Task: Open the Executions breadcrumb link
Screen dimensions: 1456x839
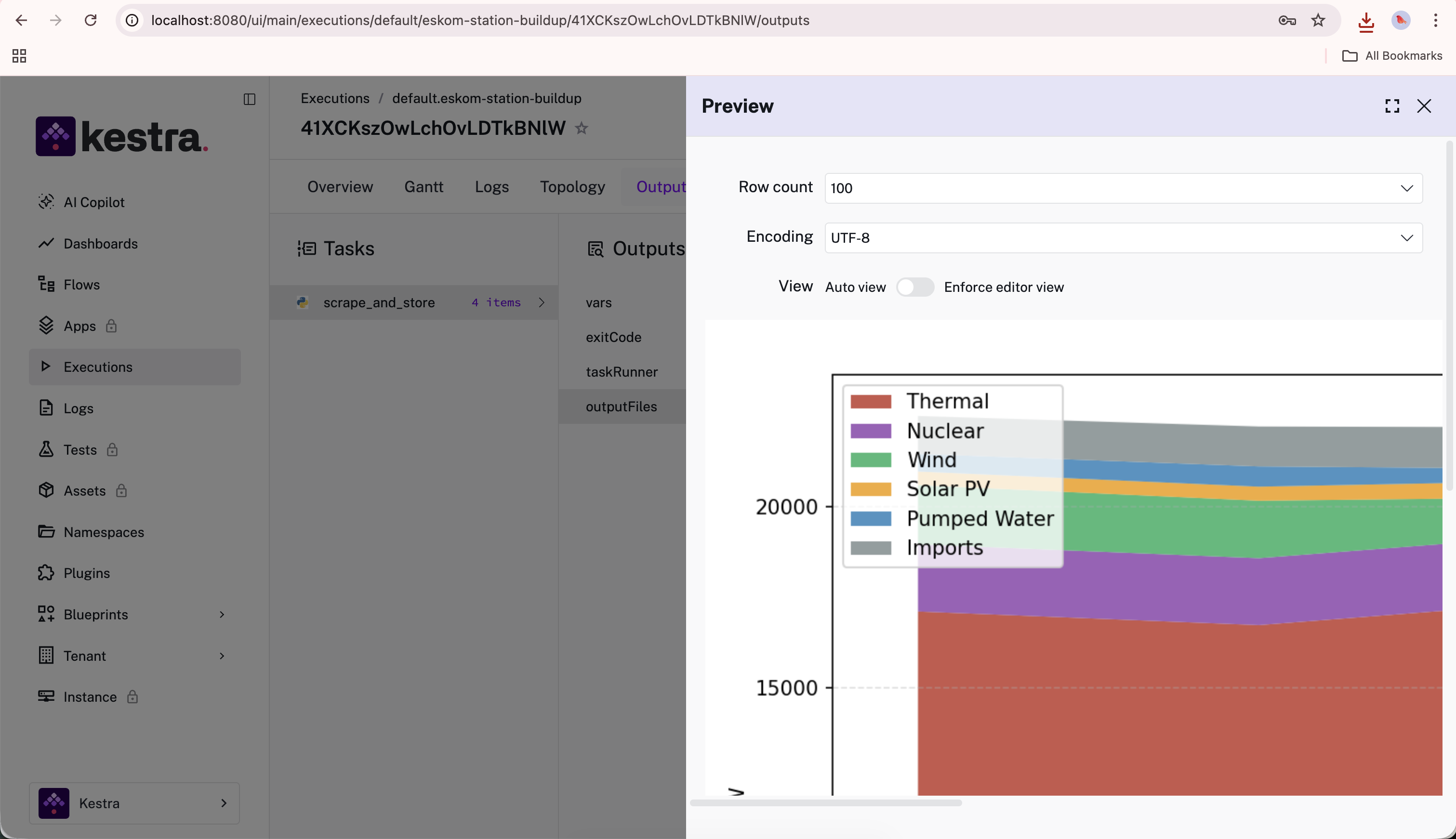Action: pyautogui.click(x=334, y=98)
